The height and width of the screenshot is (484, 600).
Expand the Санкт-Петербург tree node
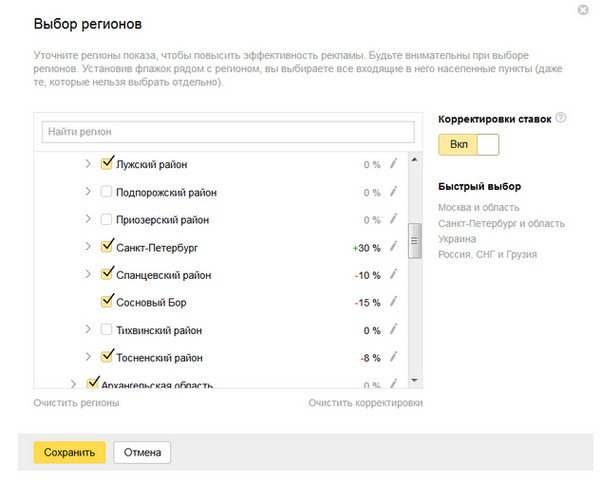(x=88, y=247)
